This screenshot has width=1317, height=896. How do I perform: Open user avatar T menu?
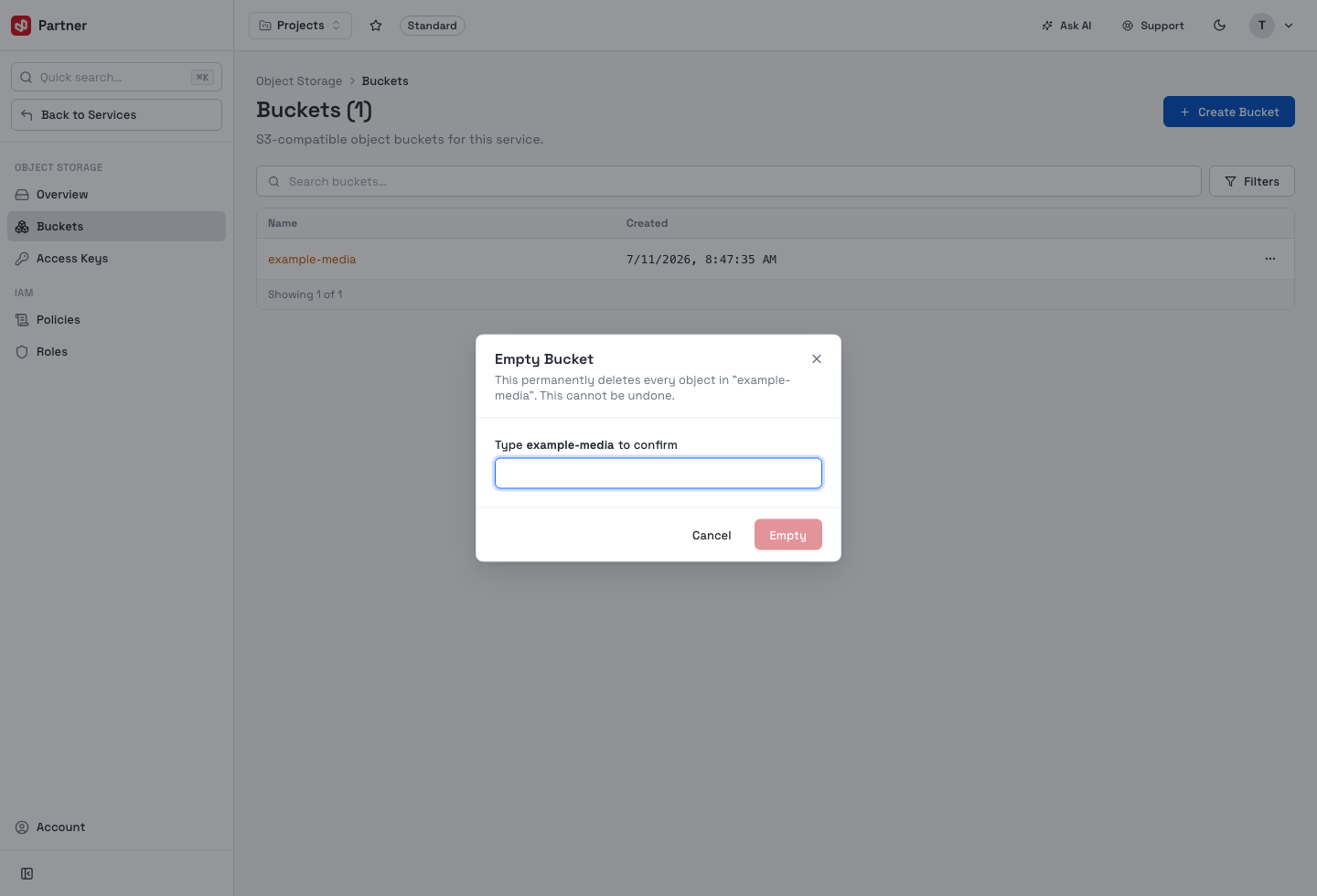pos(1262,26)
